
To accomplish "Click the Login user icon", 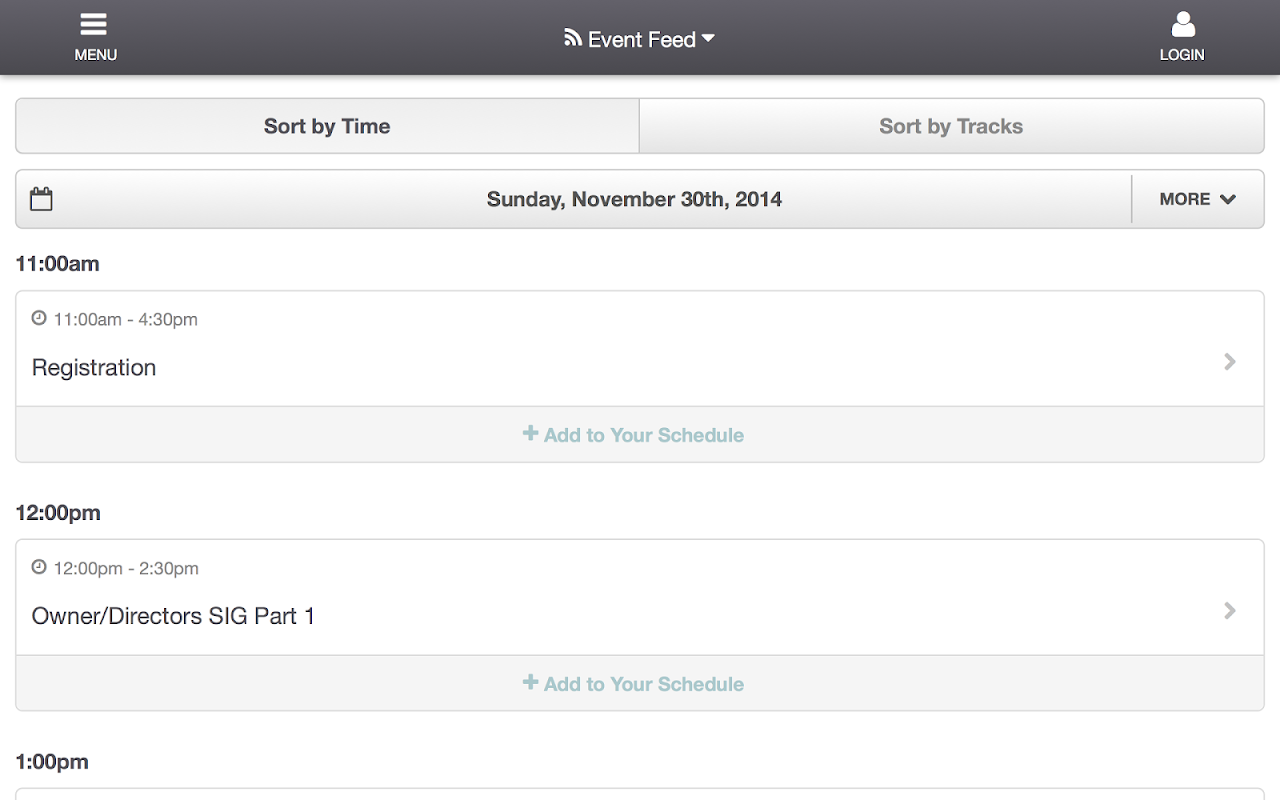I will 1182,26.
